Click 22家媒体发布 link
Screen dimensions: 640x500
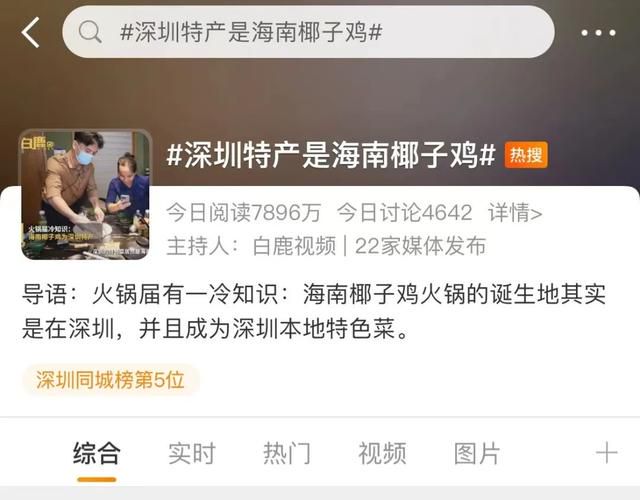(420, 246)
